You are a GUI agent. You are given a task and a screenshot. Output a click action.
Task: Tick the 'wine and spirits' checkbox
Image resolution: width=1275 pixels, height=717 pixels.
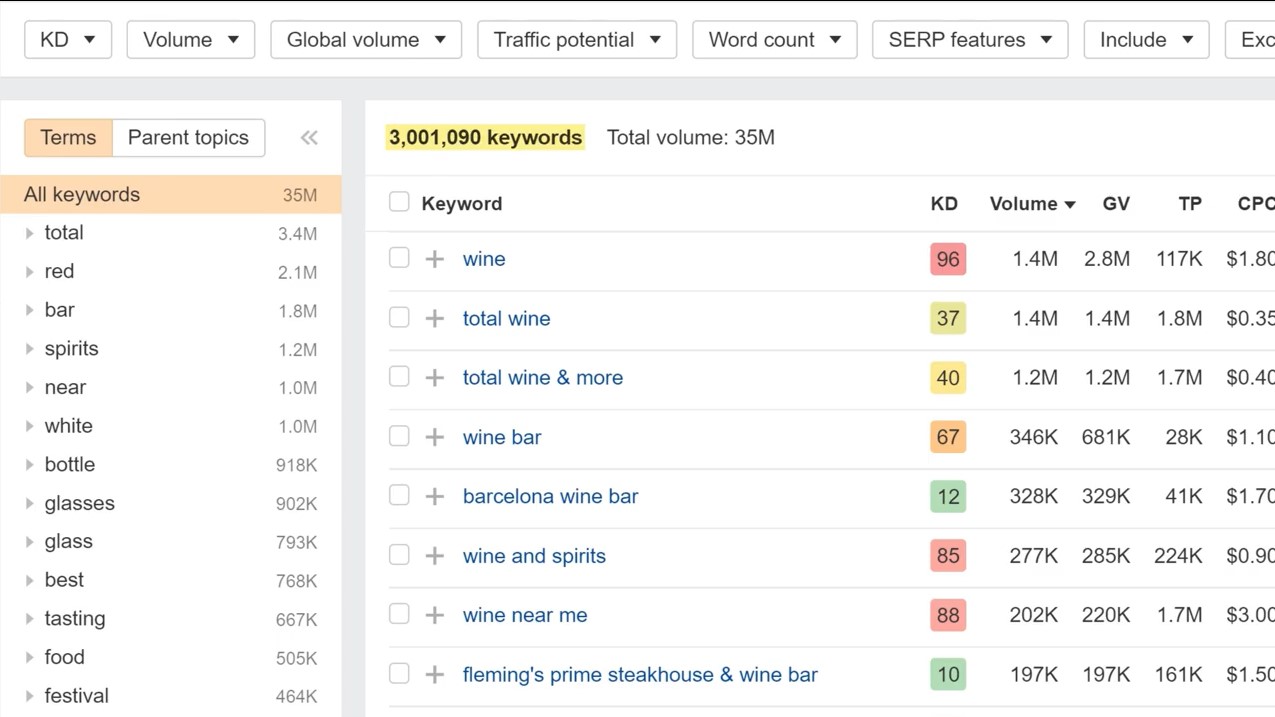[399, 554]
